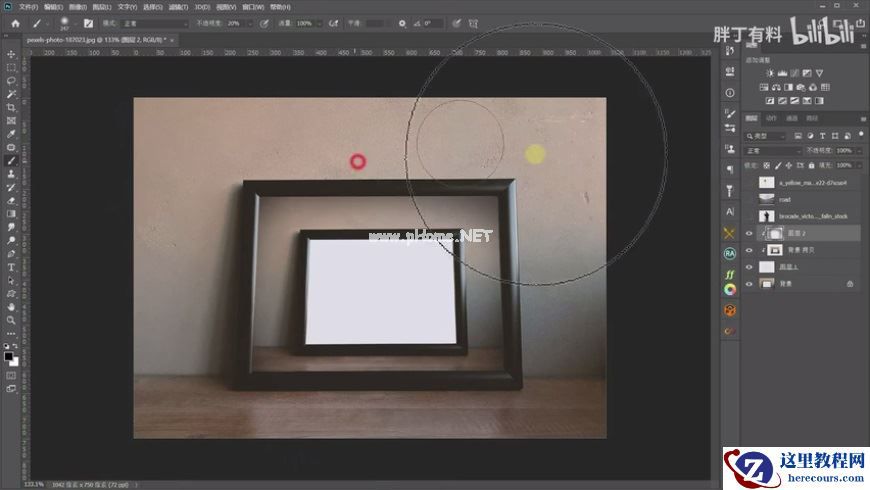Open the brush blend mode dropdown

tap(155, 22)
